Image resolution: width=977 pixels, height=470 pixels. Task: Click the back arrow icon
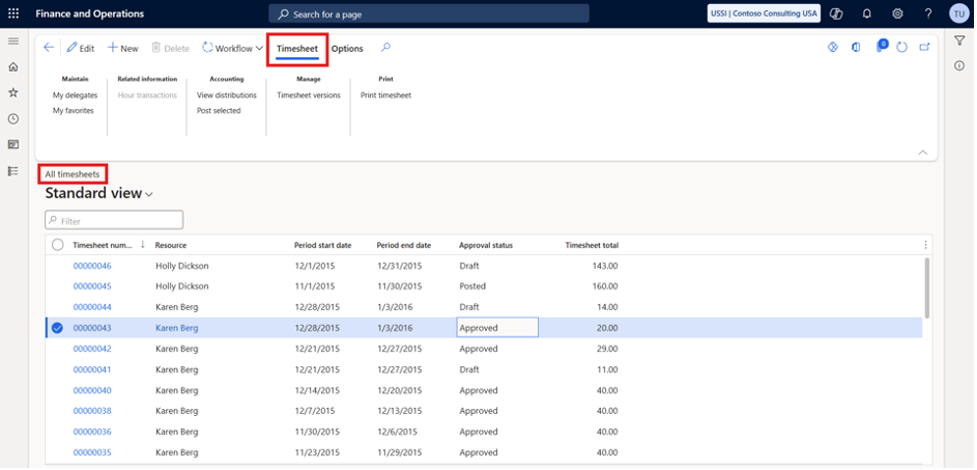point(49,48)
